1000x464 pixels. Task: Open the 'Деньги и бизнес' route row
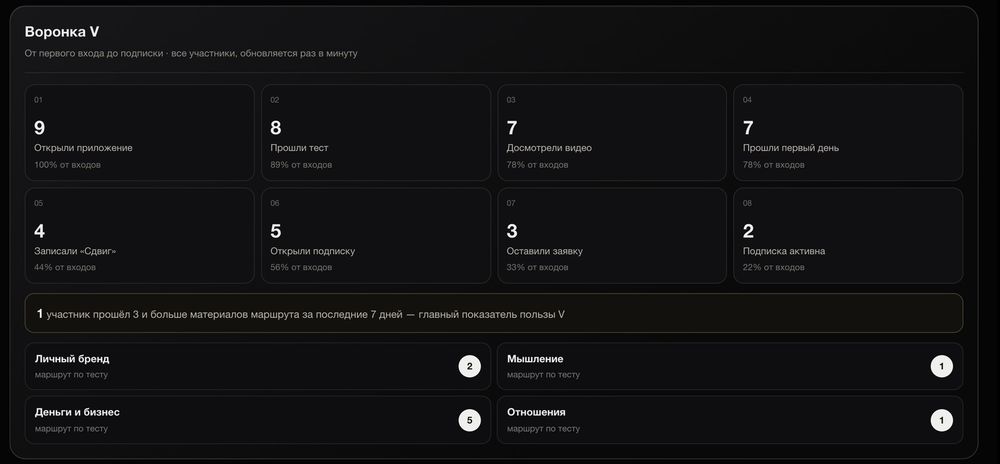tap(258, 420)
